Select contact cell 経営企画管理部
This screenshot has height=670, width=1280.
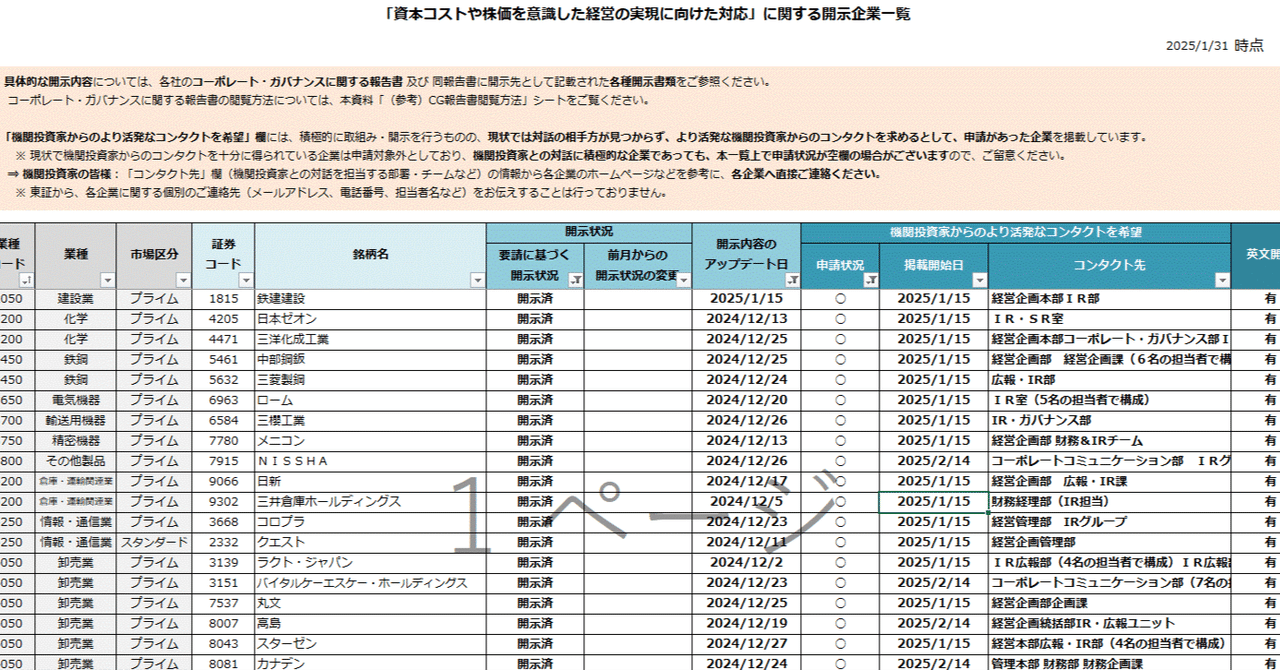(x=1110, y=542)
